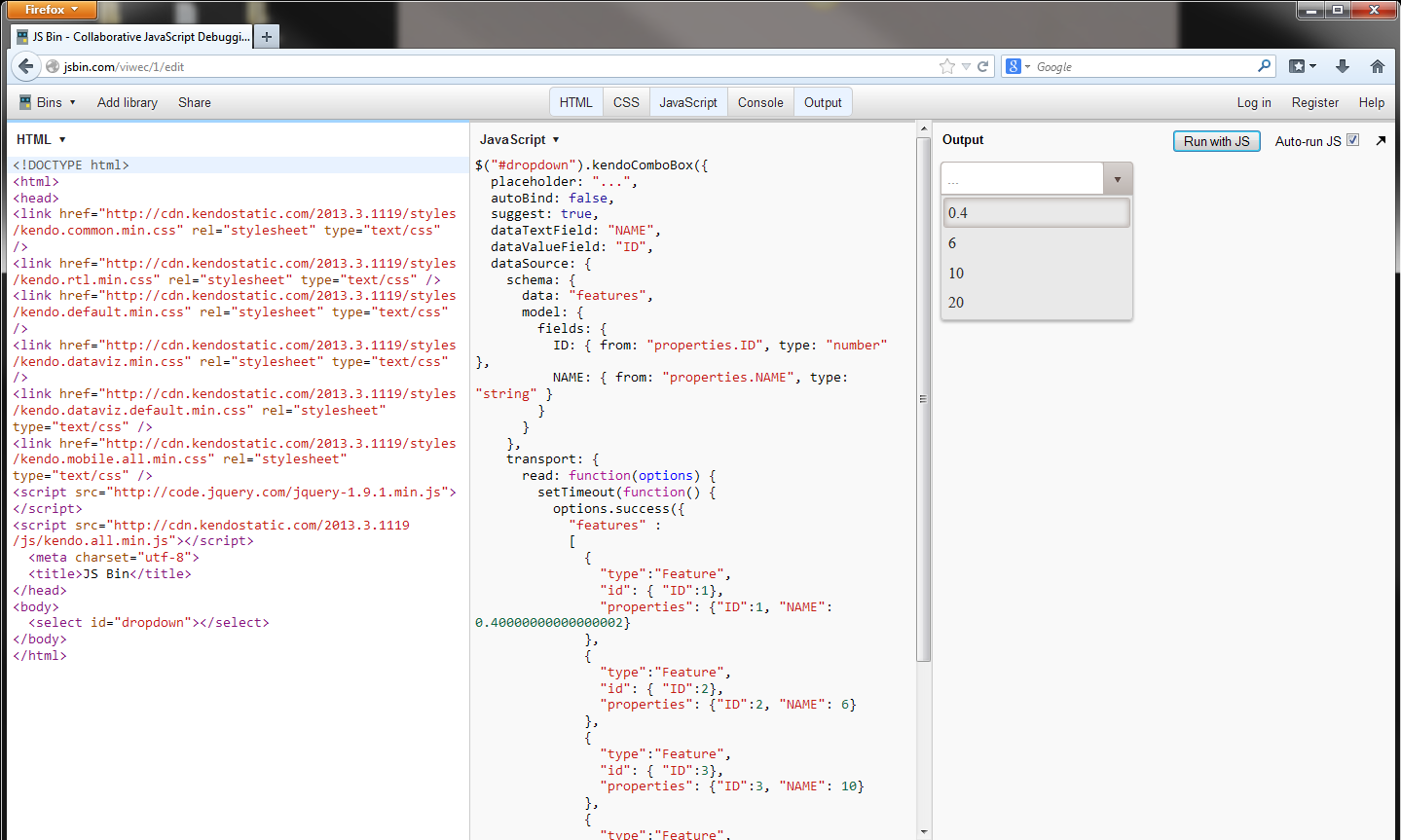
Task: Click the select id="dropdown" line
Action: coord(149,623)
